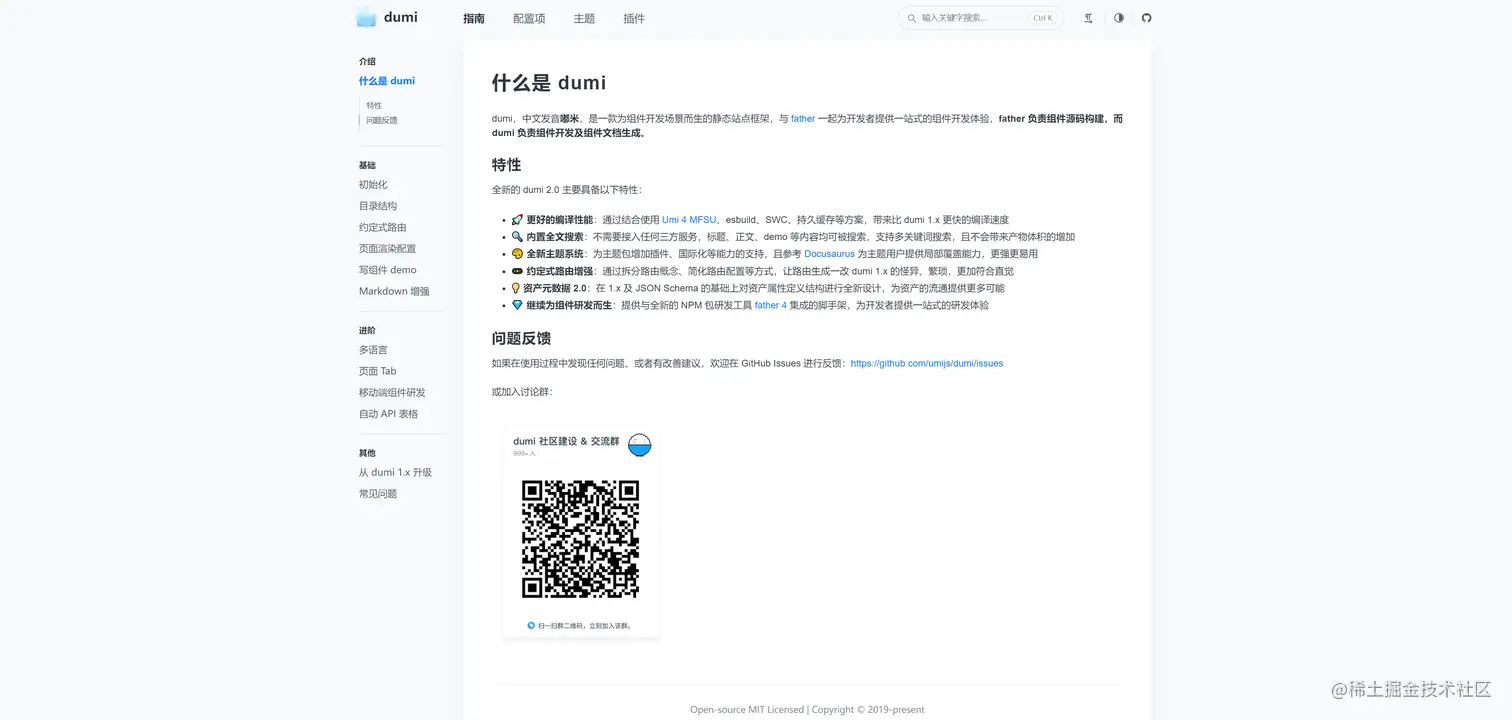
Task: Open the GitHub issues URL link
Action: pyautogui.click(x=927, y=363)
